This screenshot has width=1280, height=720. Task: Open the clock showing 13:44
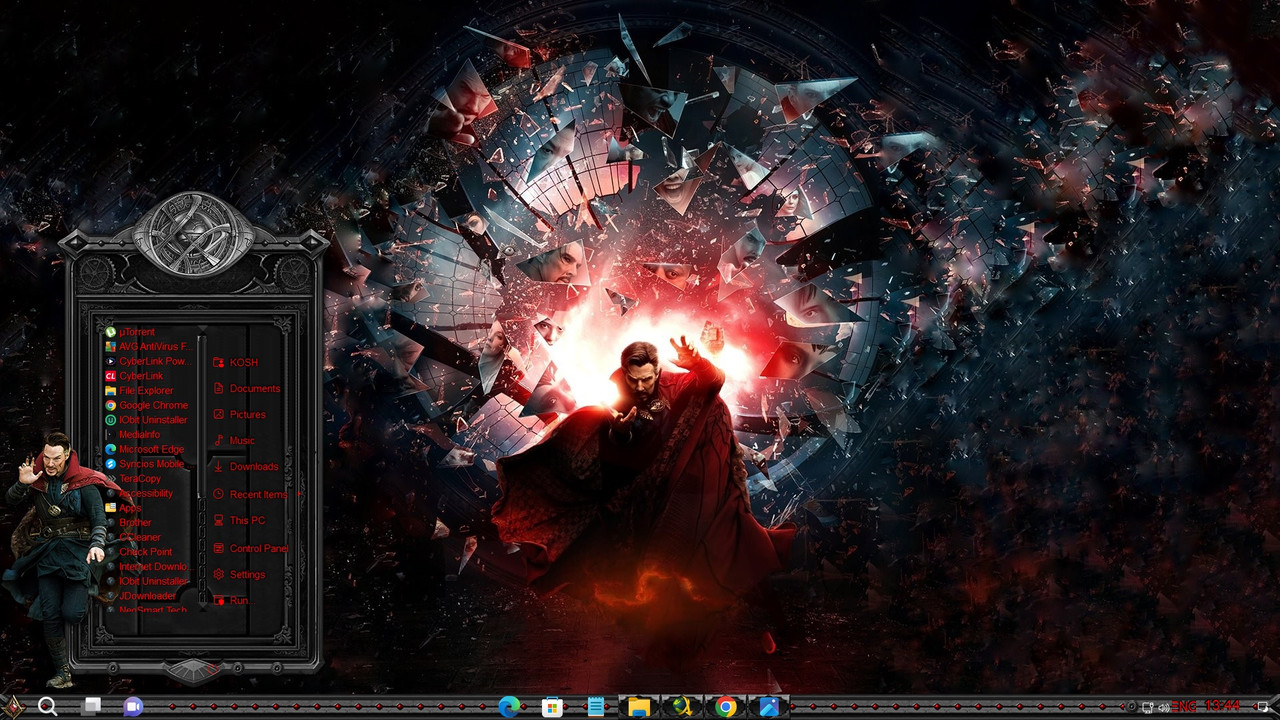click(x=1222, y=706)
